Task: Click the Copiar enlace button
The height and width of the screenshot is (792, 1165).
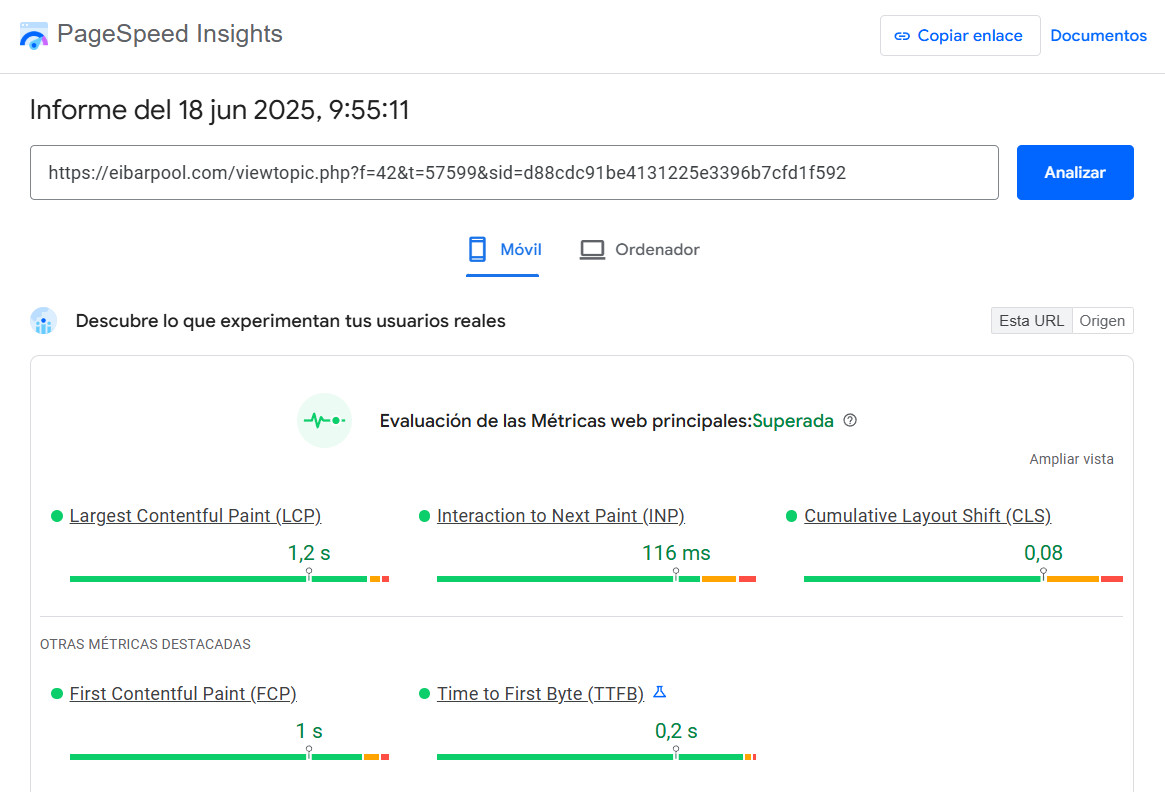Action: click(960, 36)
